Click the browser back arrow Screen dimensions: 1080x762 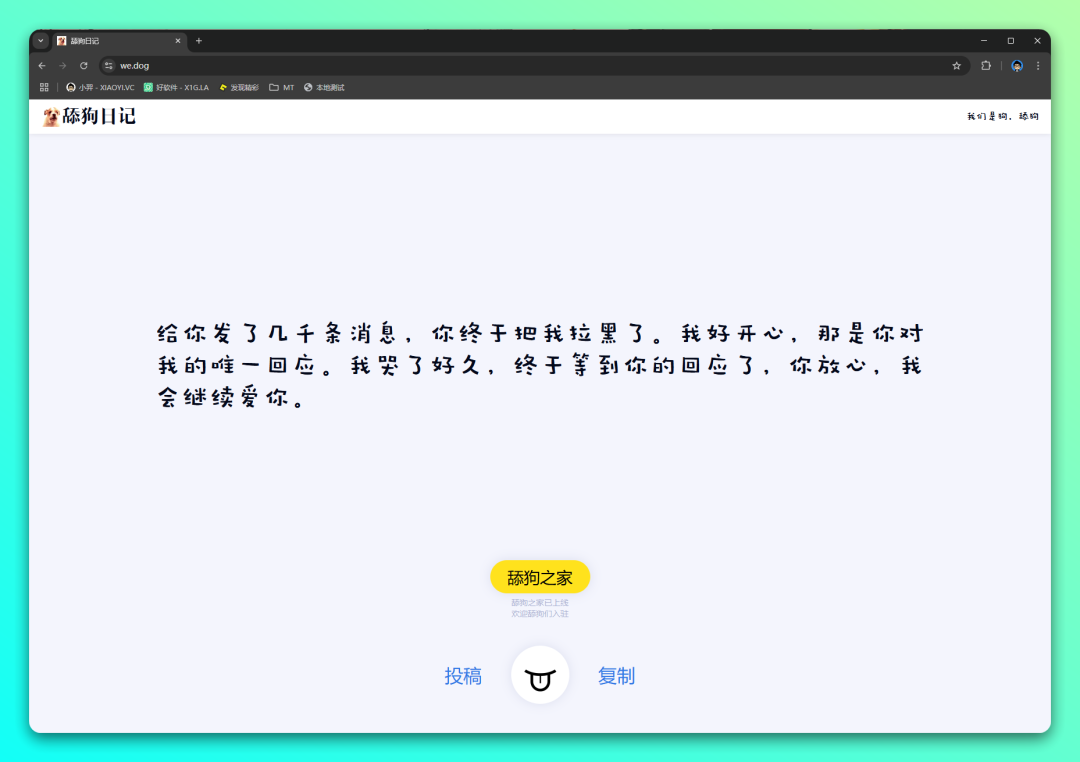(x=42, y=65)
